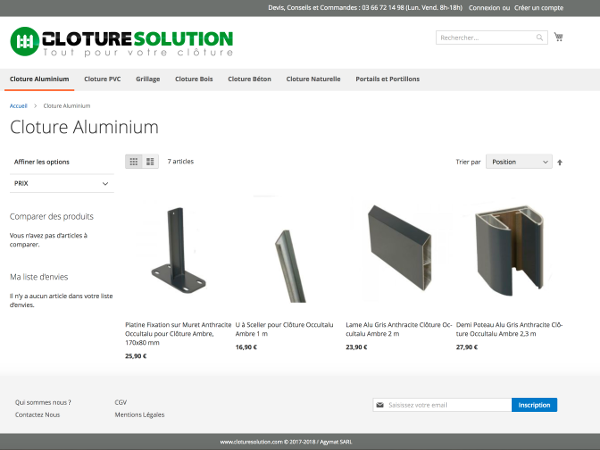Open the shopping cart icon
Screen dimensions: 600x450
click(x=558, y=37)
